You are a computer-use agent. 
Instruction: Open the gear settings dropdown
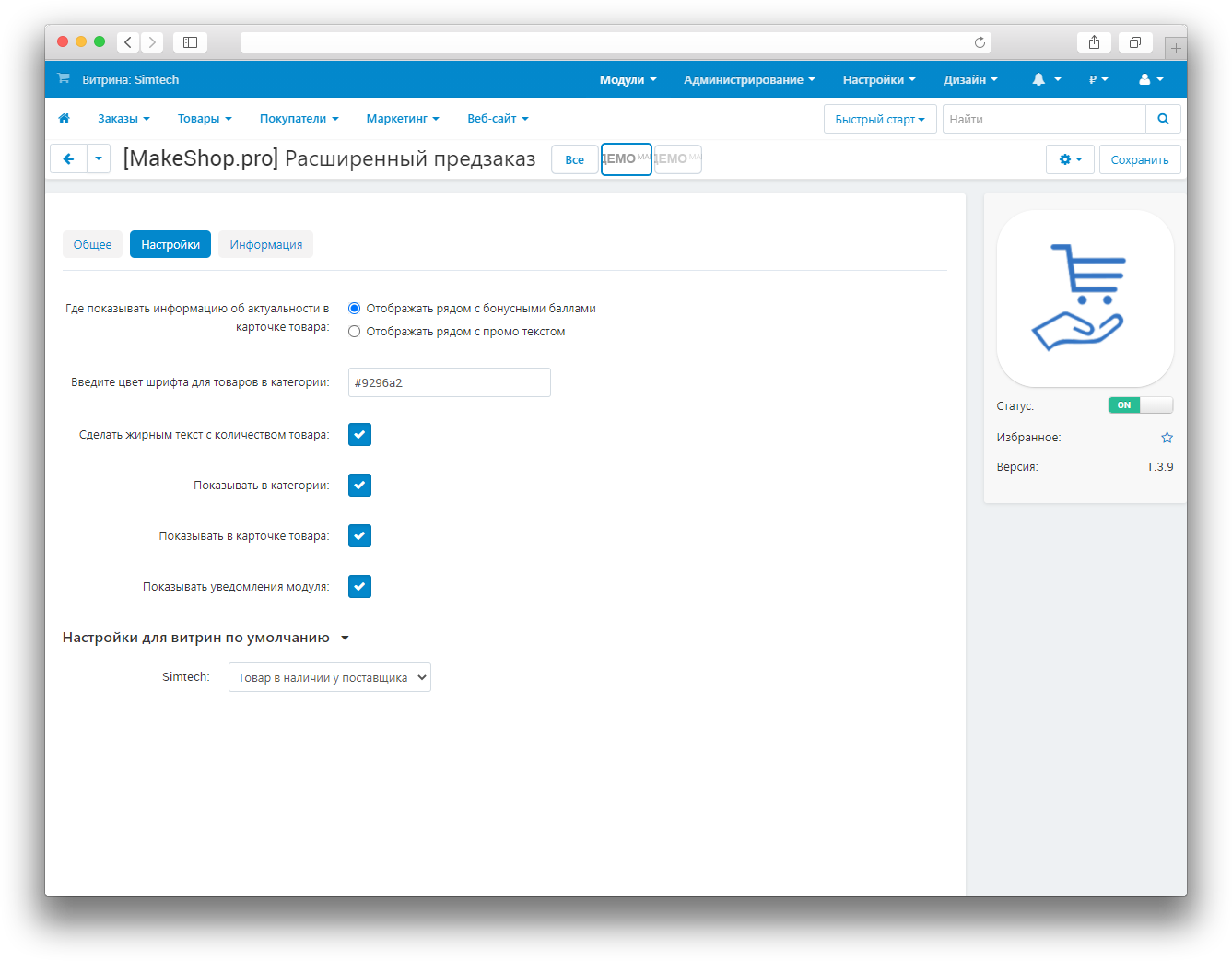click(1070, 159)
